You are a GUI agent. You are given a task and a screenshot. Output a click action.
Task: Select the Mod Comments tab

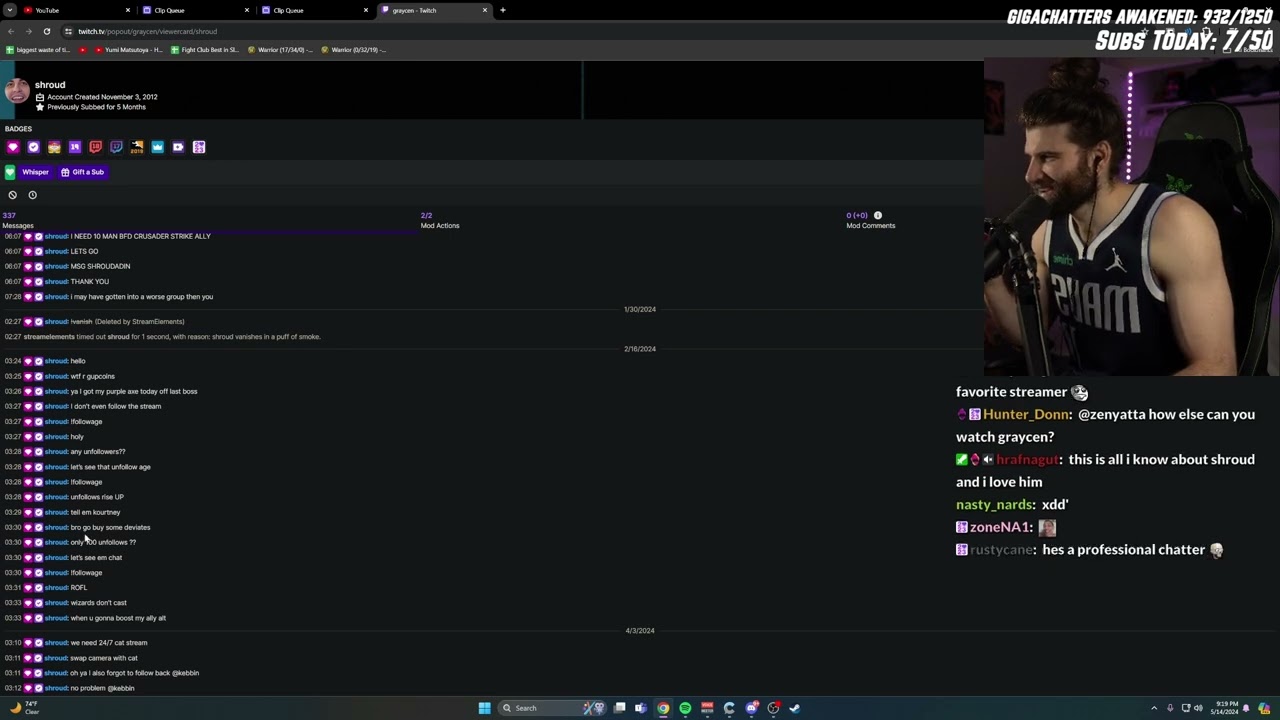click(870, 220)
